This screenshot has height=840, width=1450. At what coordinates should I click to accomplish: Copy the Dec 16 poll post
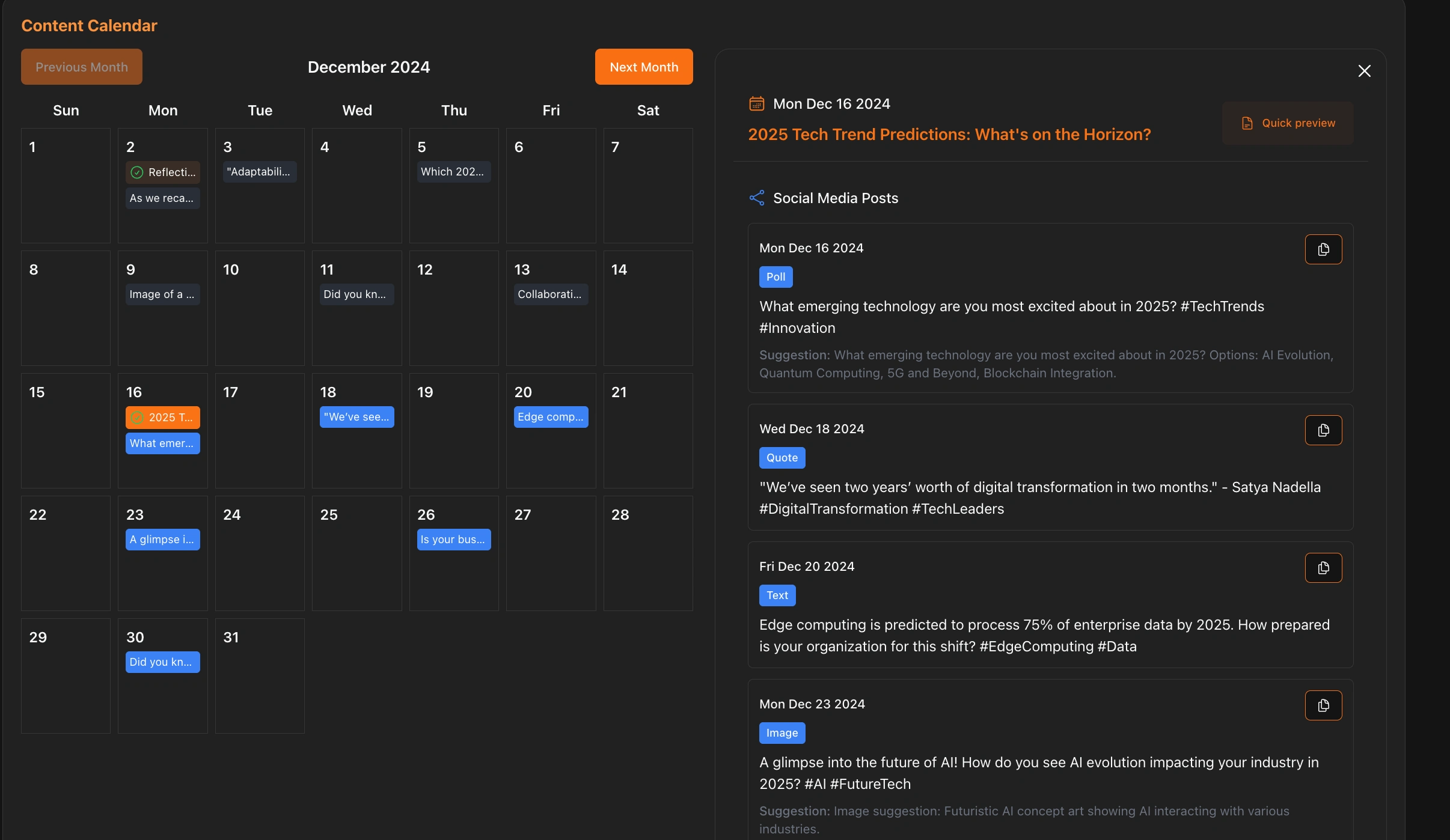point(1323,249)
